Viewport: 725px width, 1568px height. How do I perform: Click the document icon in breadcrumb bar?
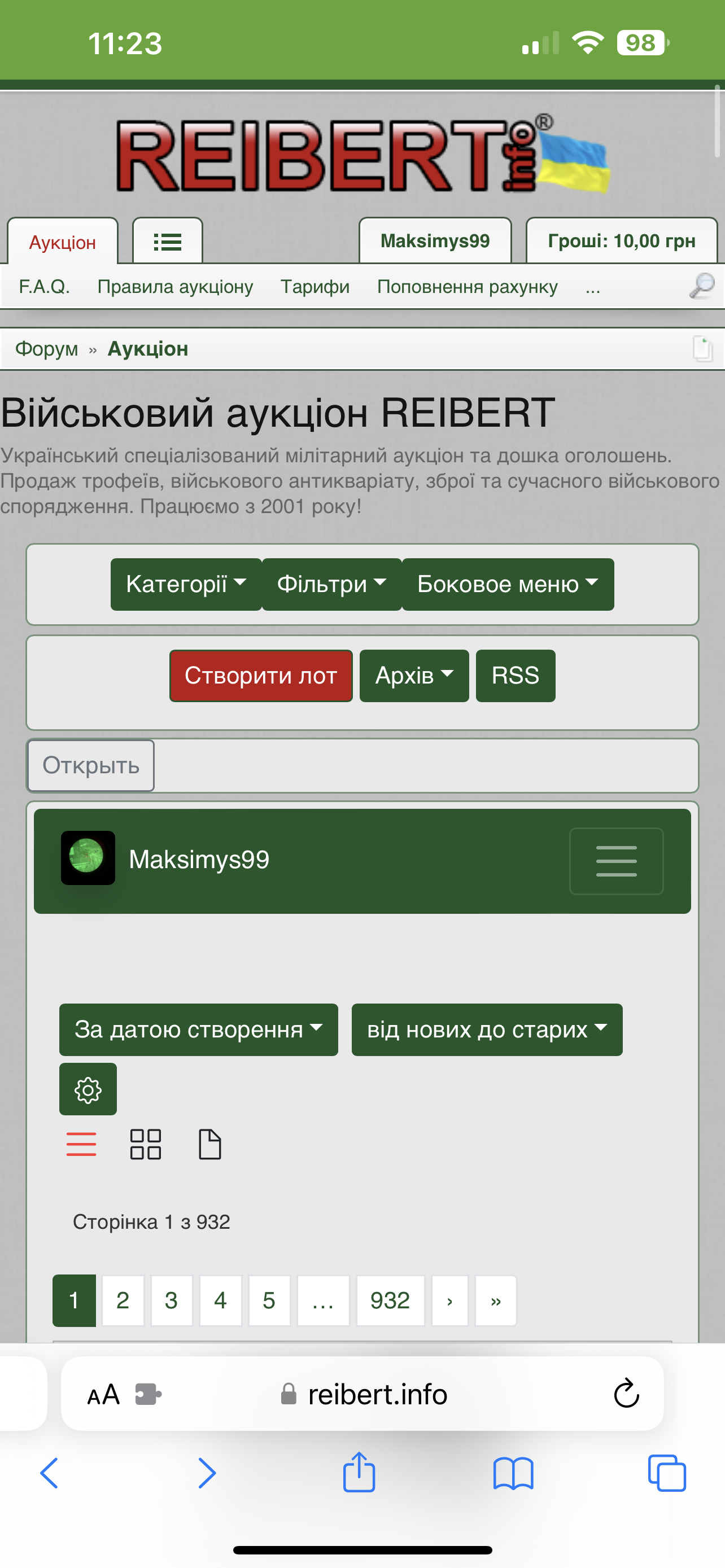coord(702,349)
